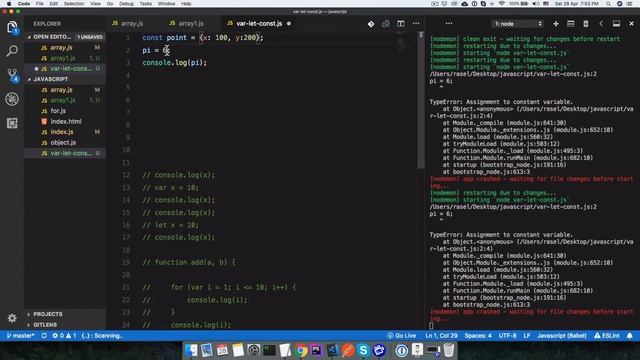Select the terminal 'node' dropdown

tap(518, 24)
